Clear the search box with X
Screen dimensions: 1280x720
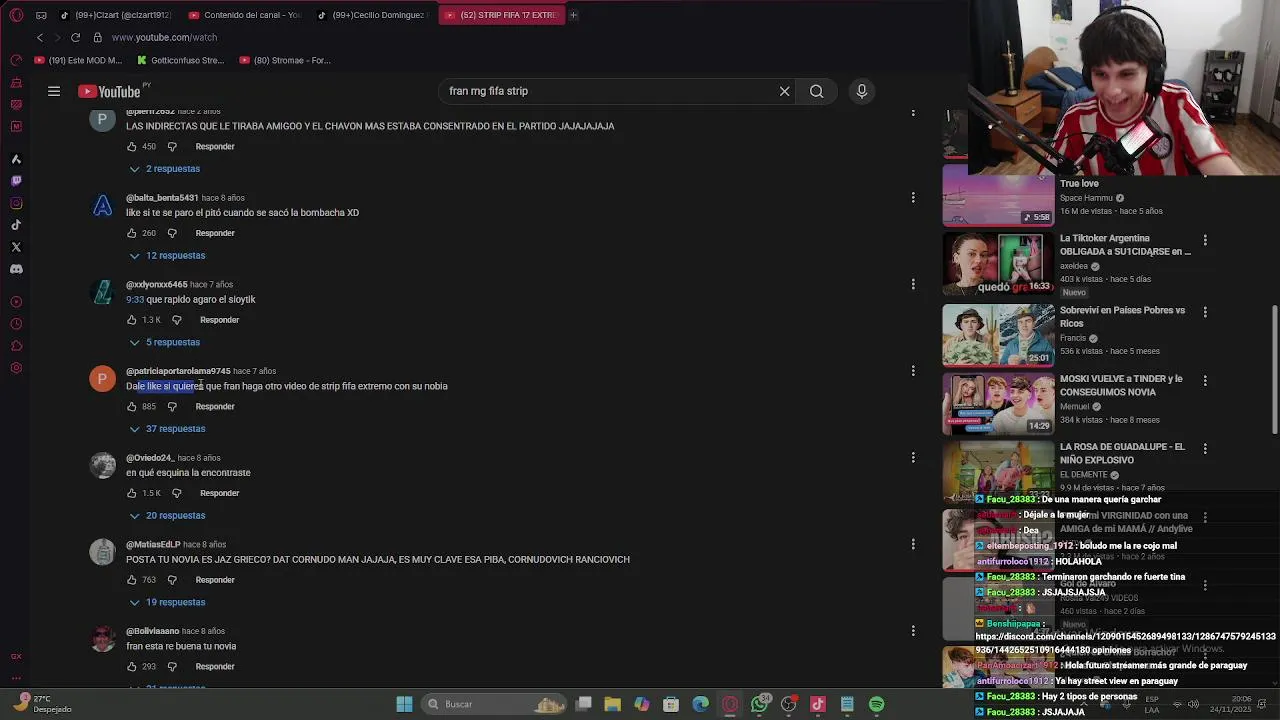coord(785,91)
